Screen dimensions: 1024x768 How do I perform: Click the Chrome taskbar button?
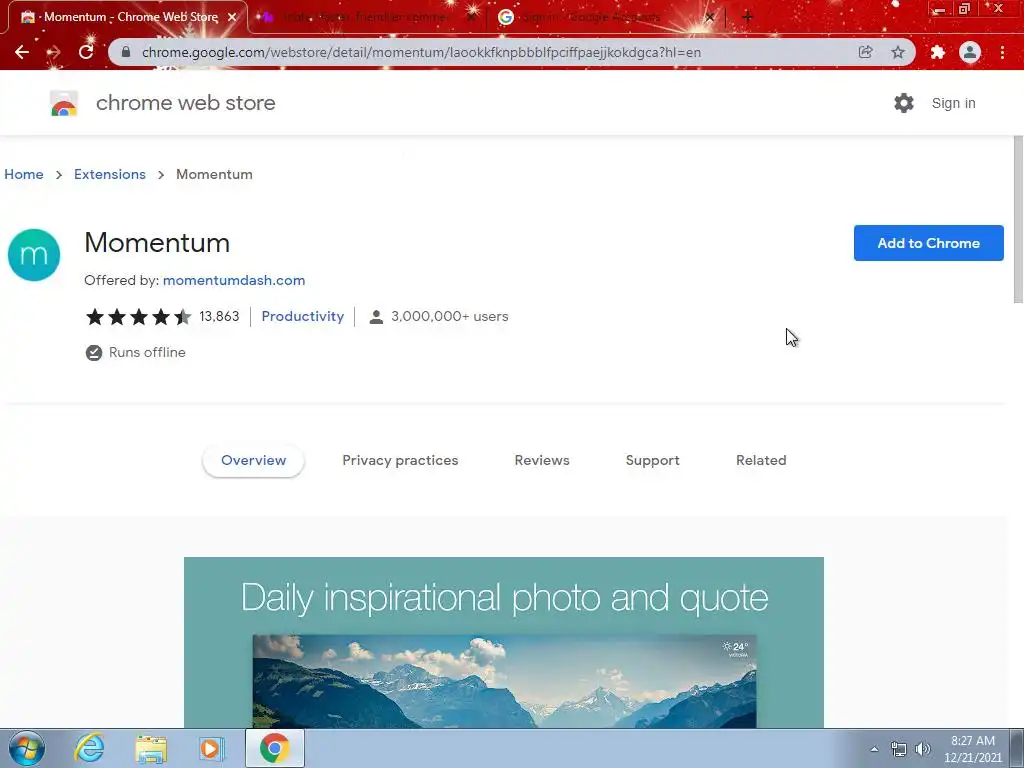275,748
